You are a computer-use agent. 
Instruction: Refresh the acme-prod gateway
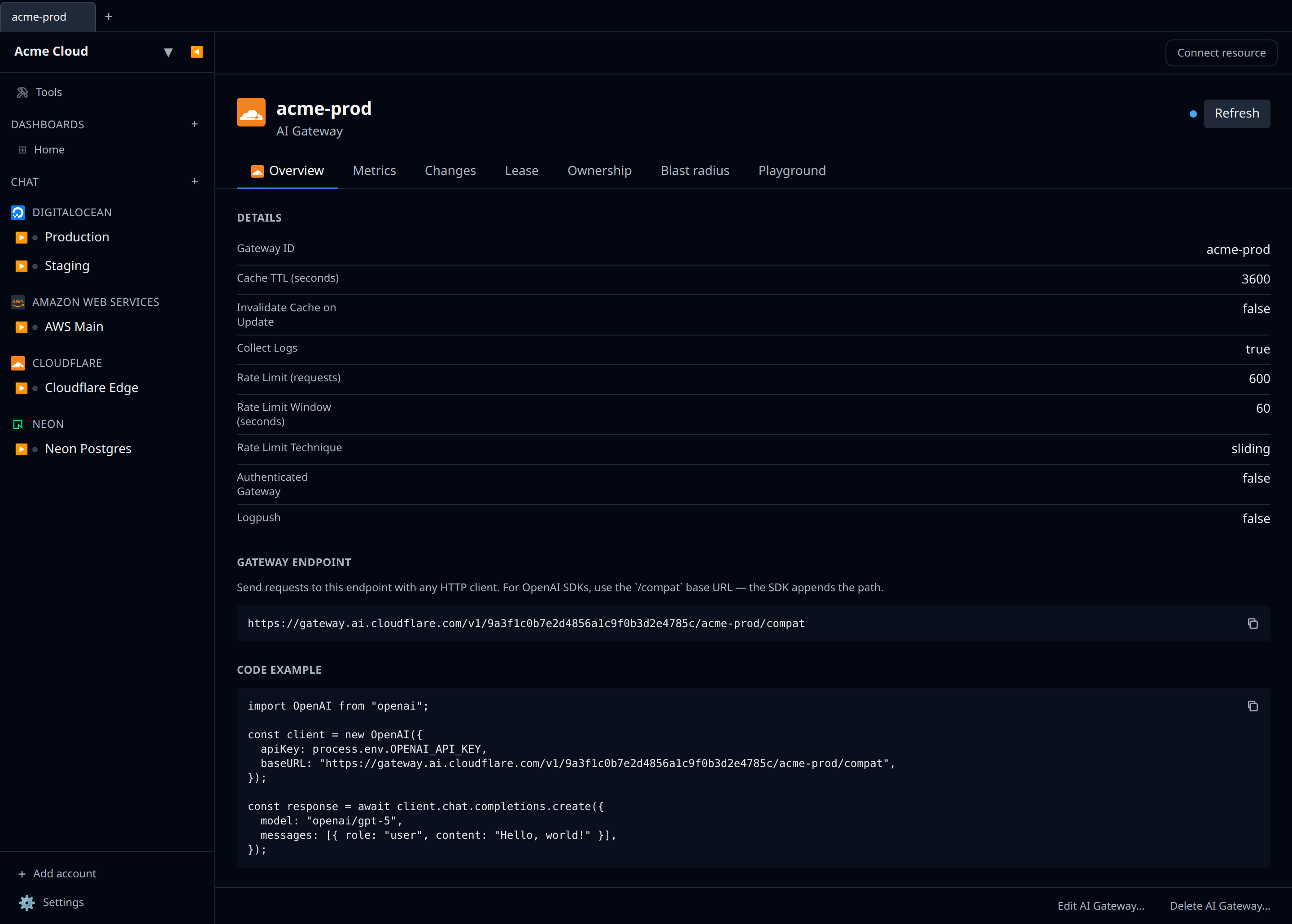[x=1237, y=113]
